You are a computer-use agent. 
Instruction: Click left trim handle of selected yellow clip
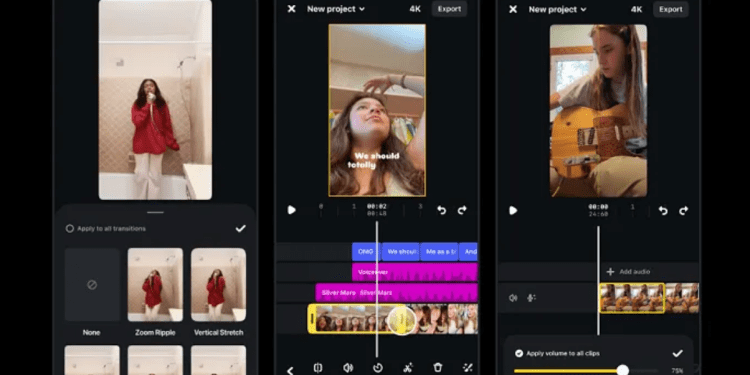[312, 319]
